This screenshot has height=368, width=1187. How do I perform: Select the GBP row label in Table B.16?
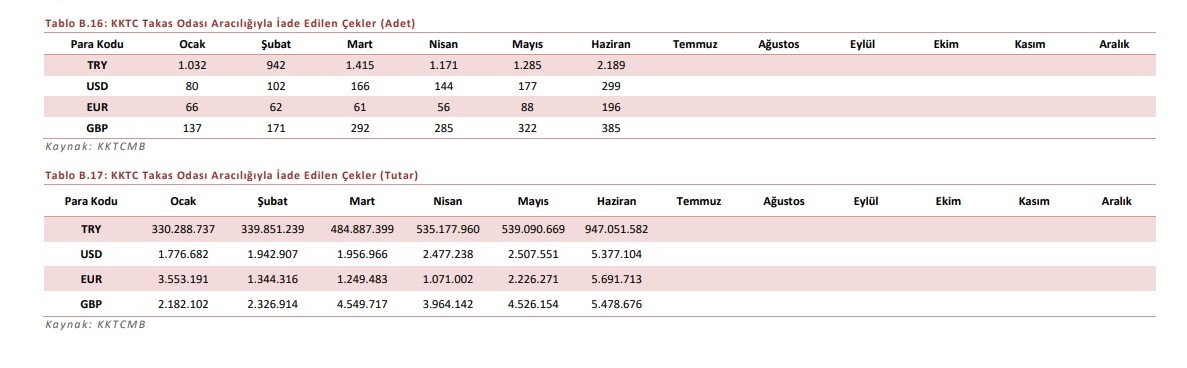coord(97,129)
